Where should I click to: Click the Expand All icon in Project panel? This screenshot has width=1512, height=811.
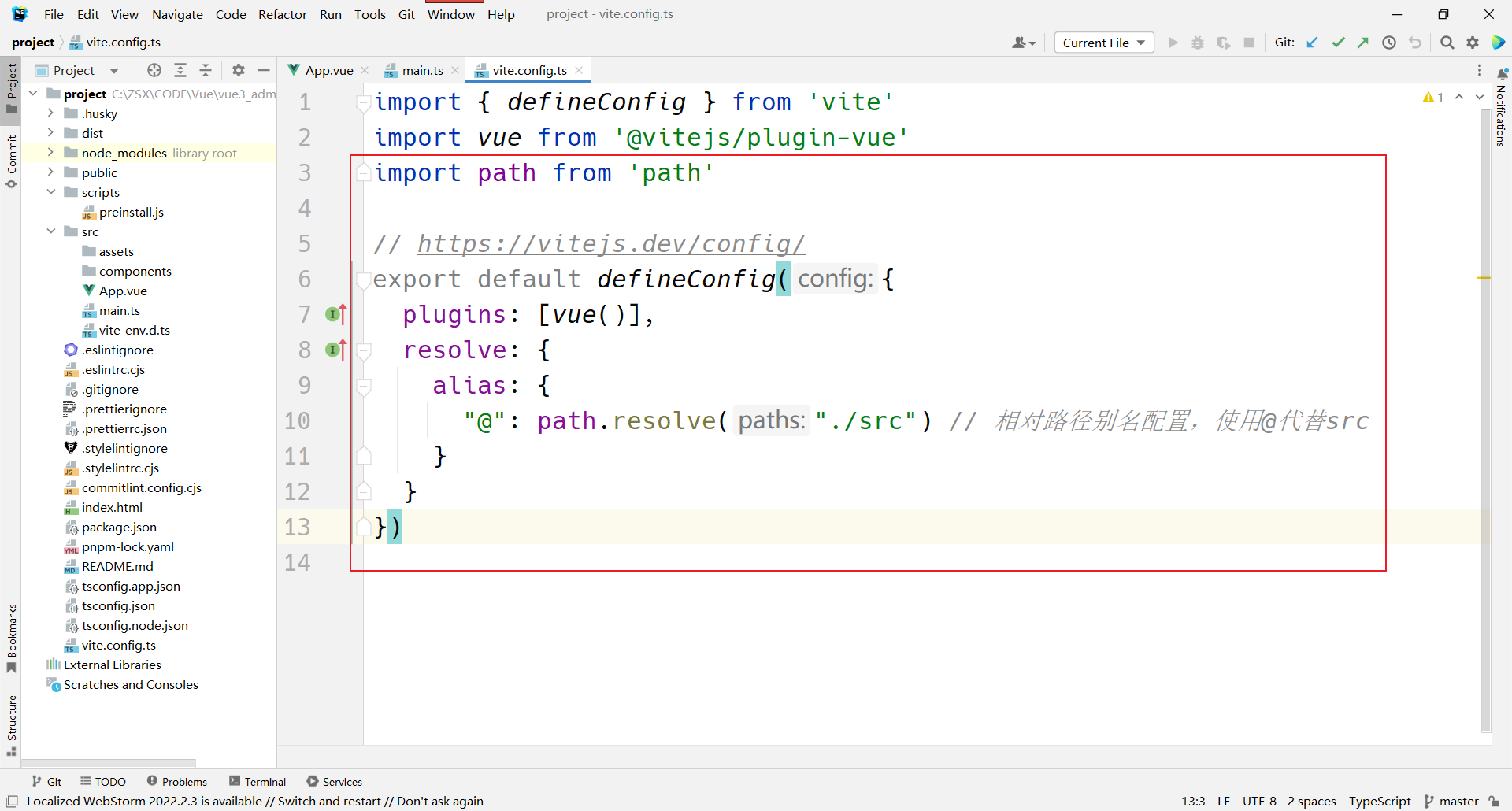click(180, 70)
